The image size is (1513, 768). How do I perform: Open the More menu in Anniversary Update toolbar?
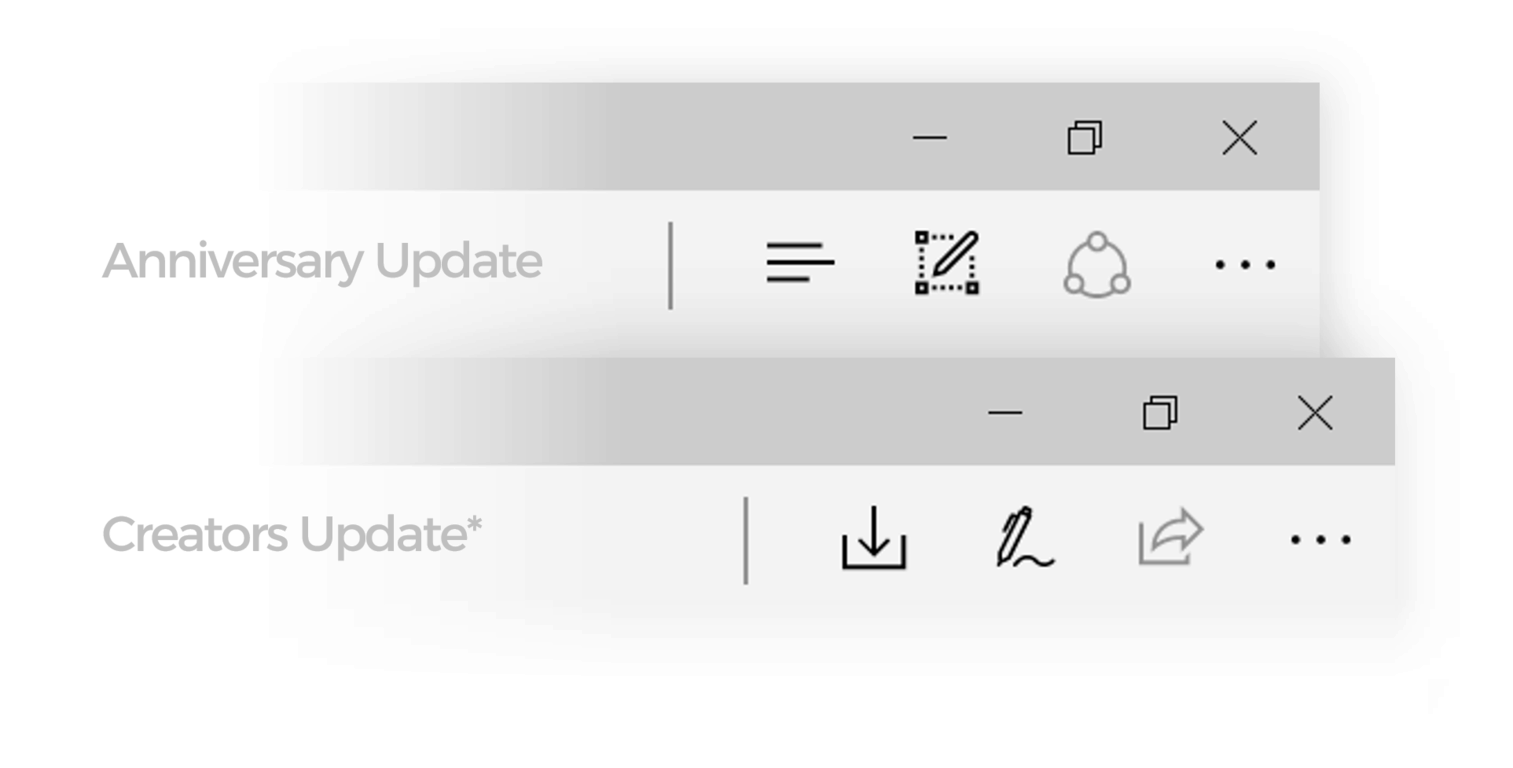tap(1245, 265)
